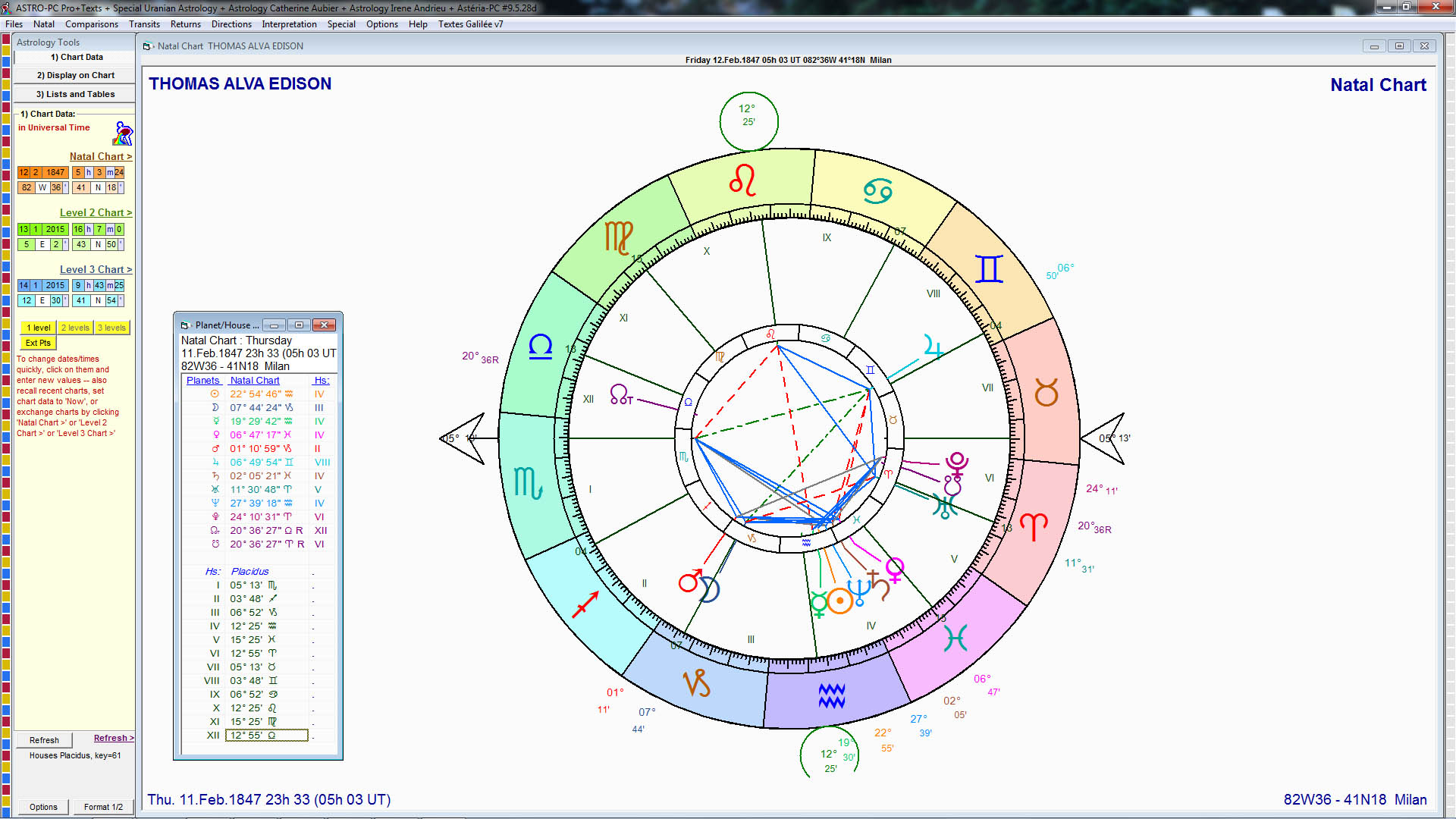
Task: Click the Aquarius water-bearer icon in tools panel
Action: click(123, 133)
